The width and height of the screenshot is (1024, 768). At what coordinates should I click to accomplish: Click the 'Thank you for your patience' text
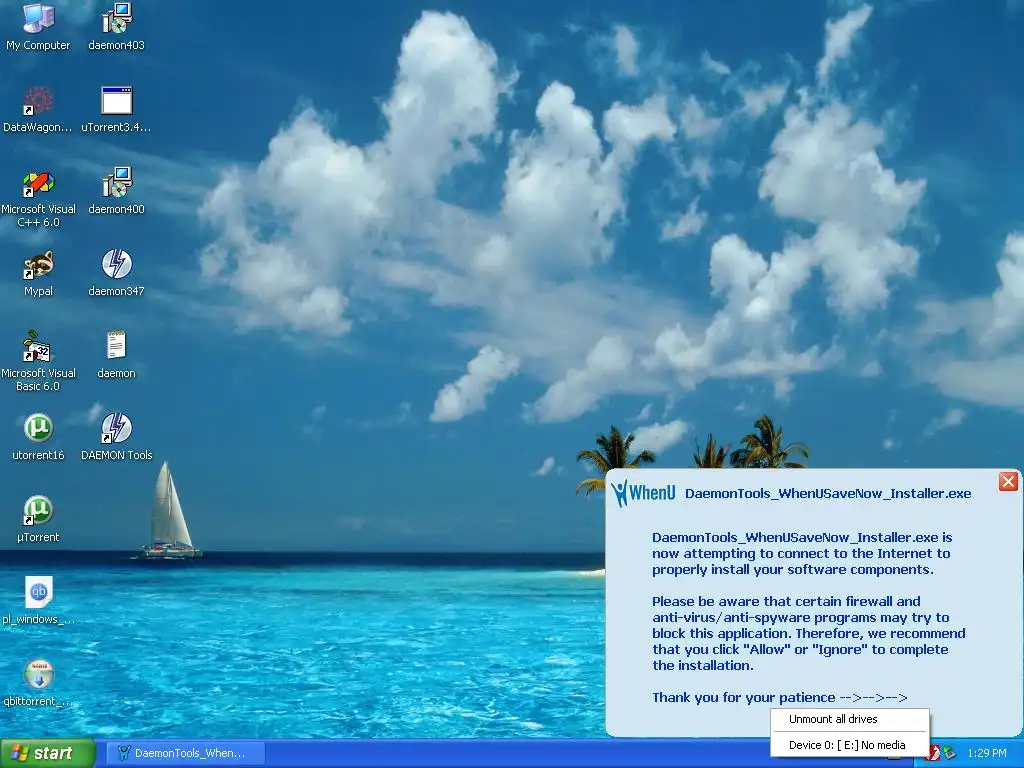click(743, 697)
